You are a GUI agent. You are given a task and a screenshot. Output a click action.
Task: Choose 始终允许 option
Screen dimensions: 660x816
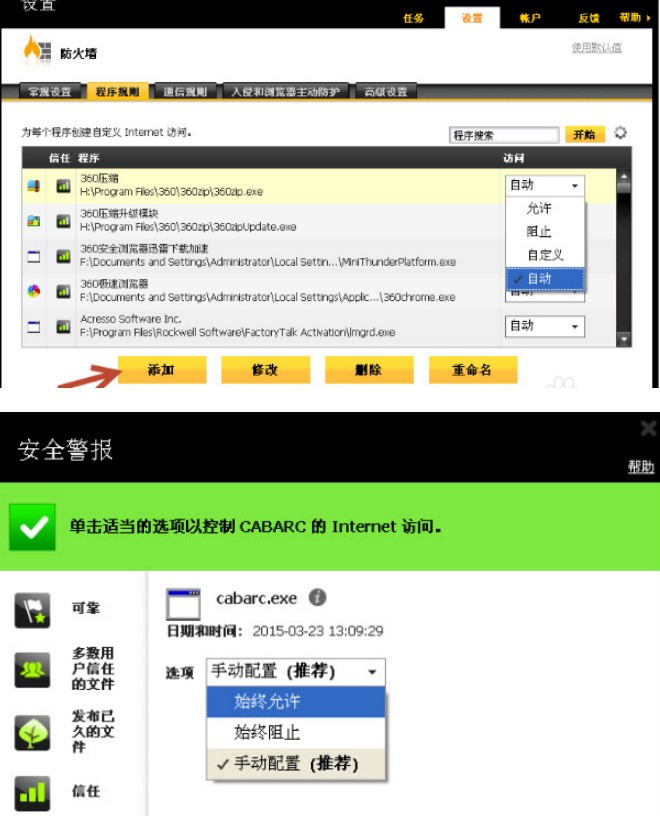tap(296, 702)
